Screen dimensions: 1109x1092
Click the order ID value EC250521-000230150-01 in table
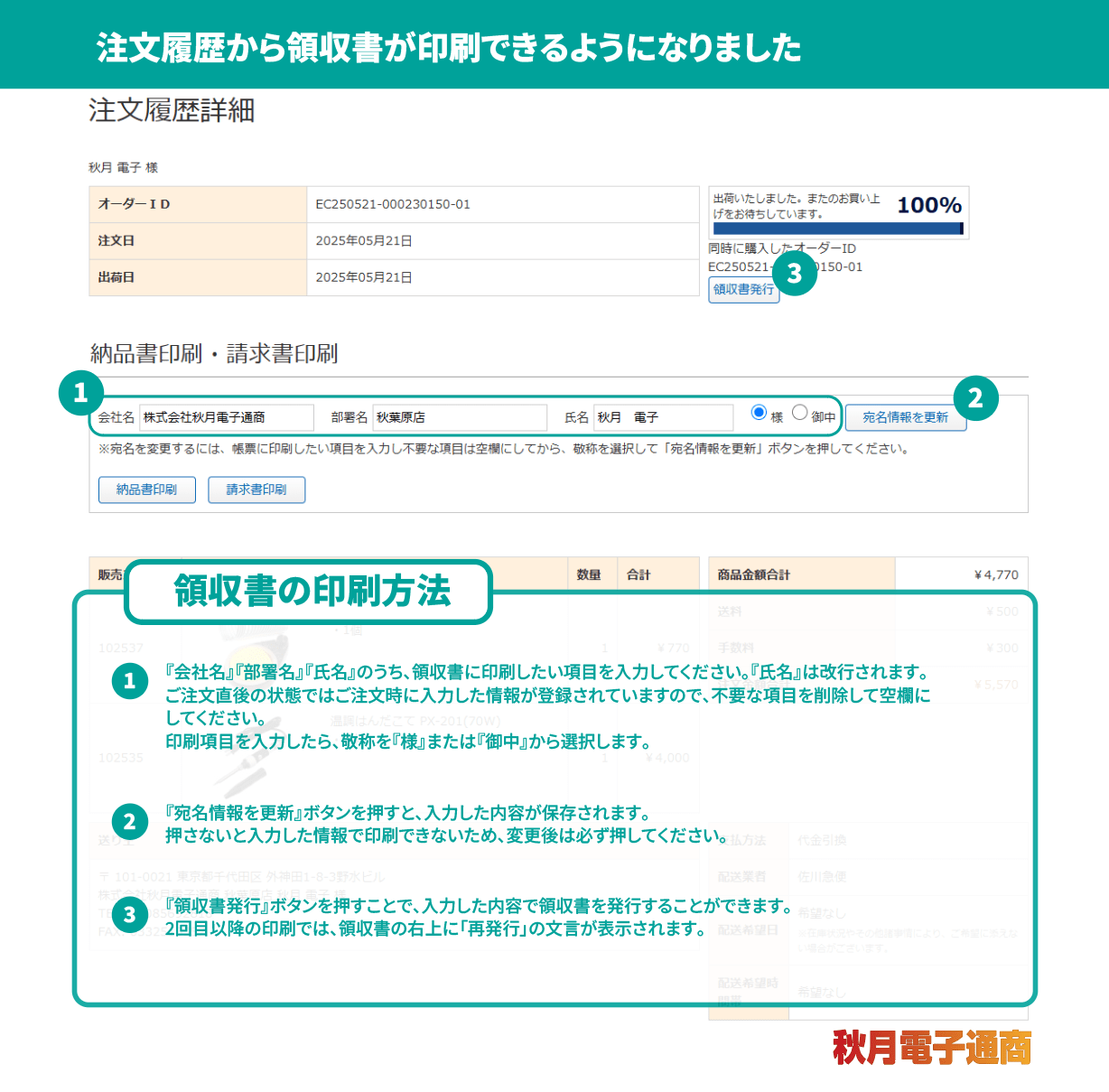click(393, 204)
